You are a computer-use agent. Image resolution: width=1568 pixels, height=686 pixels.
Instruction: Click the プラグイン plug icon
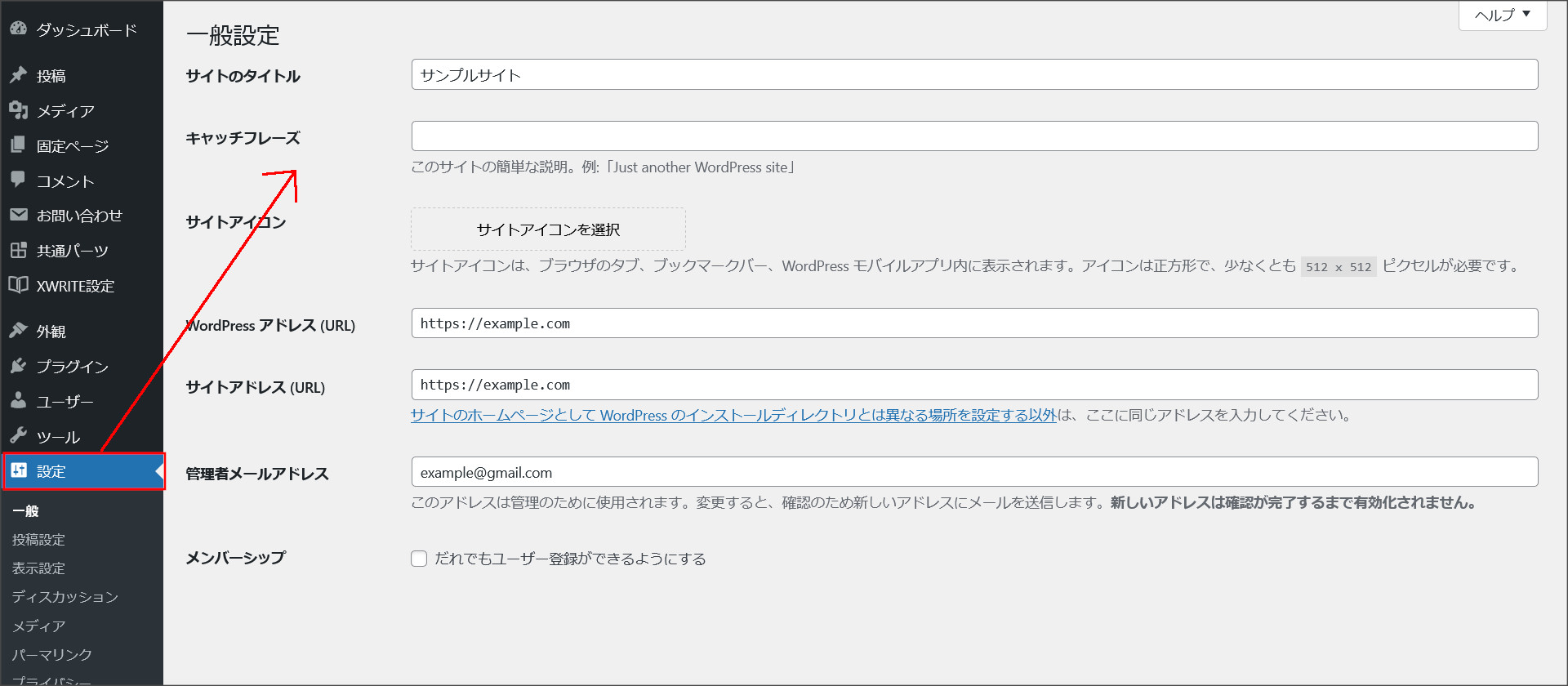pyautogui.click(x=18, y=366)
